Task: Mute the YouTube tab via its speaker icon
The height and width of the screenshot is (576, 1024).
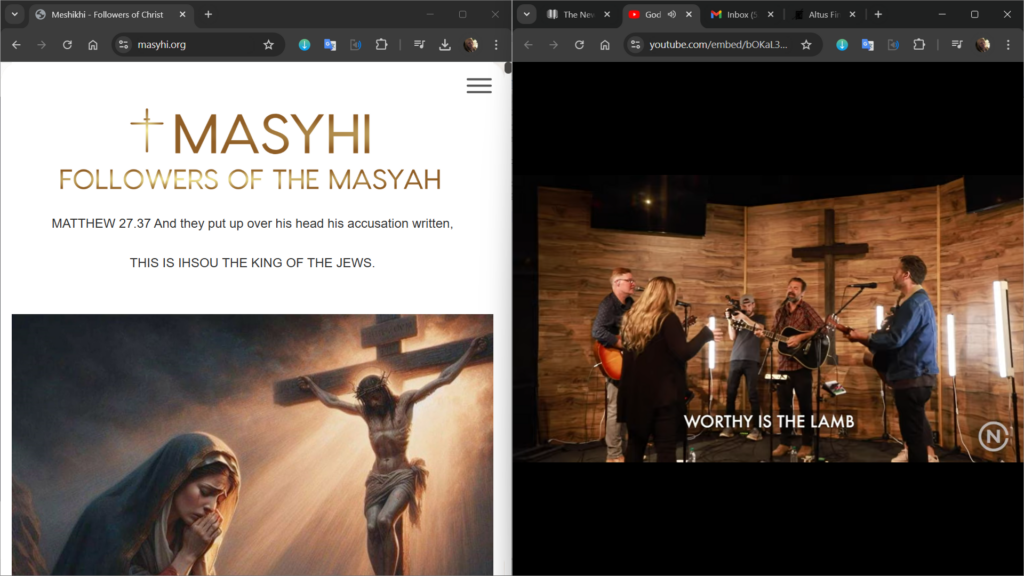Action: click(672, 15)
